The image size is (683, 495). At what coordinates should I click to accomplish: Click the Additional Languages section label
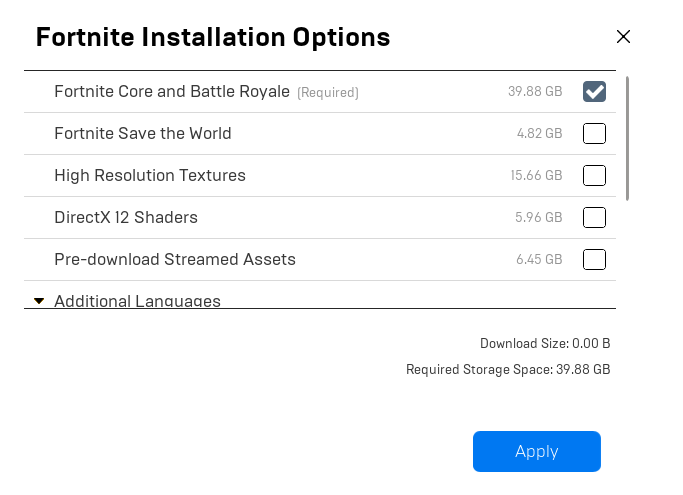click(137, 301)
